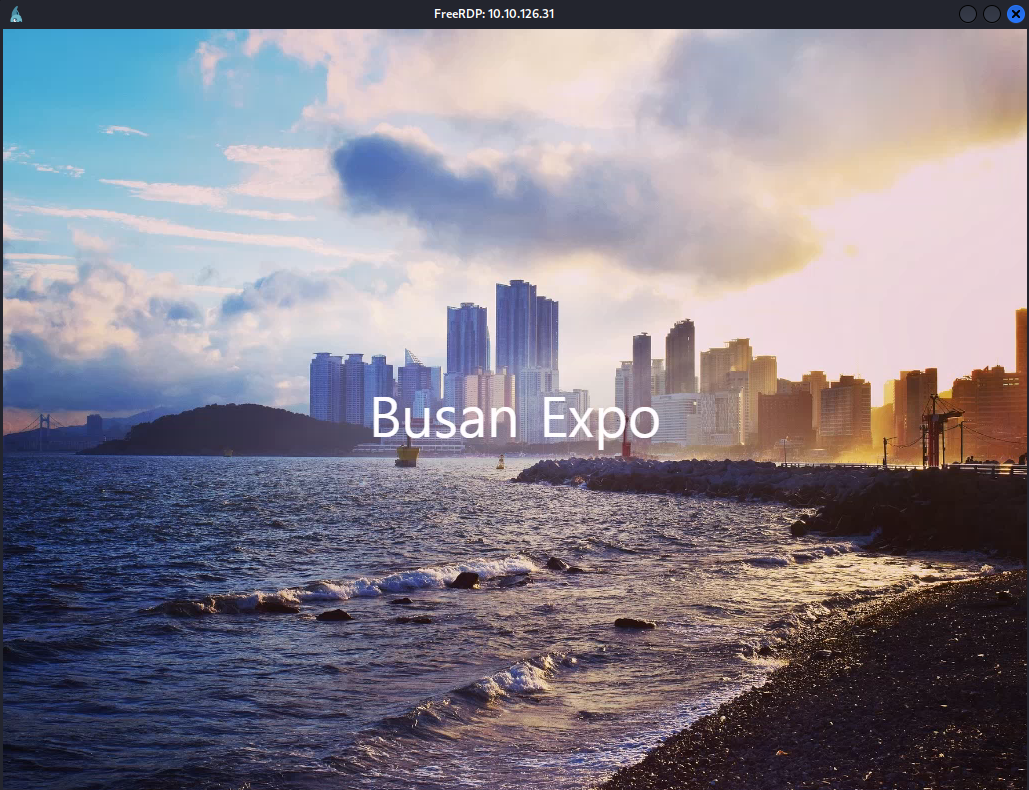Minimize the FreeRDP window
Screen dimensions: 1029x790
tap(967, 14)
